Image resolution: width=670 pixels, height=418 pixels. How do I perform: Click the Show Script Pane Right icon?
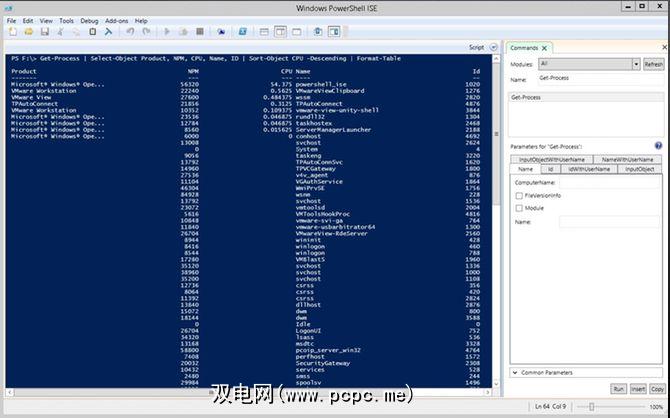point(280,32)
